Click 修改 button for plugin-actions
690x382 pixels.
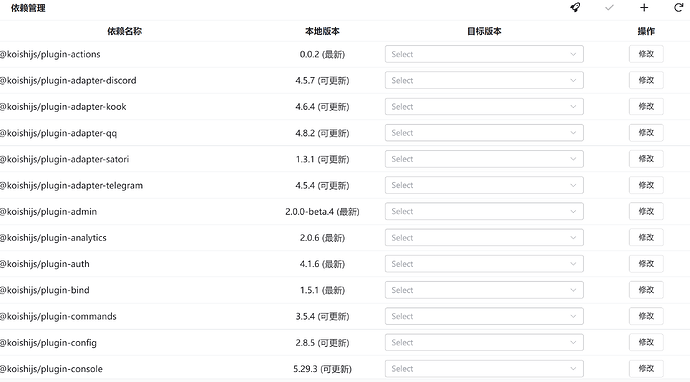(646, 54)
